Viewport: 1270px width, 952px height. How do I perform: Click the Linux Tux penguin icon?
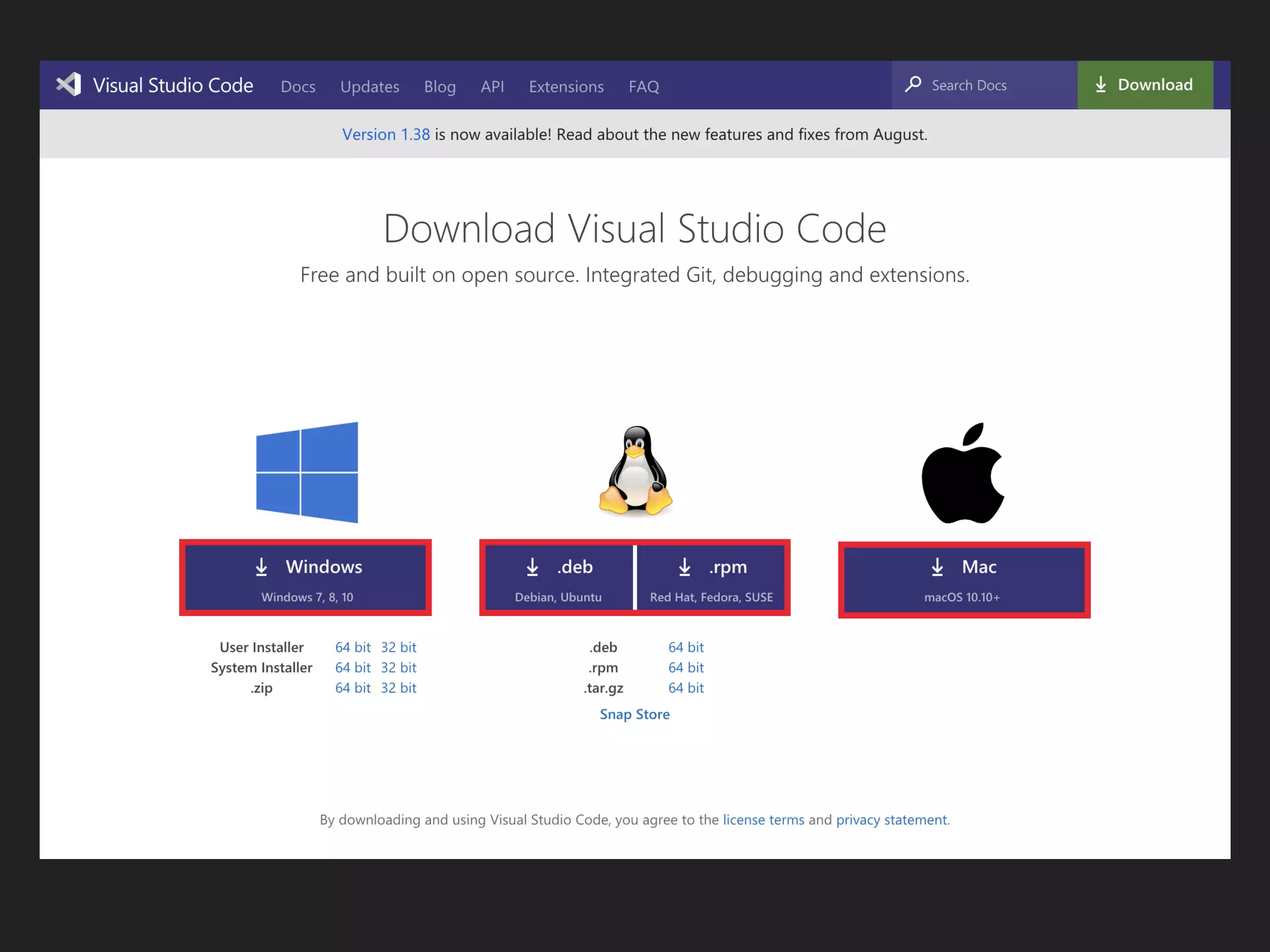(x=636, y=471)
